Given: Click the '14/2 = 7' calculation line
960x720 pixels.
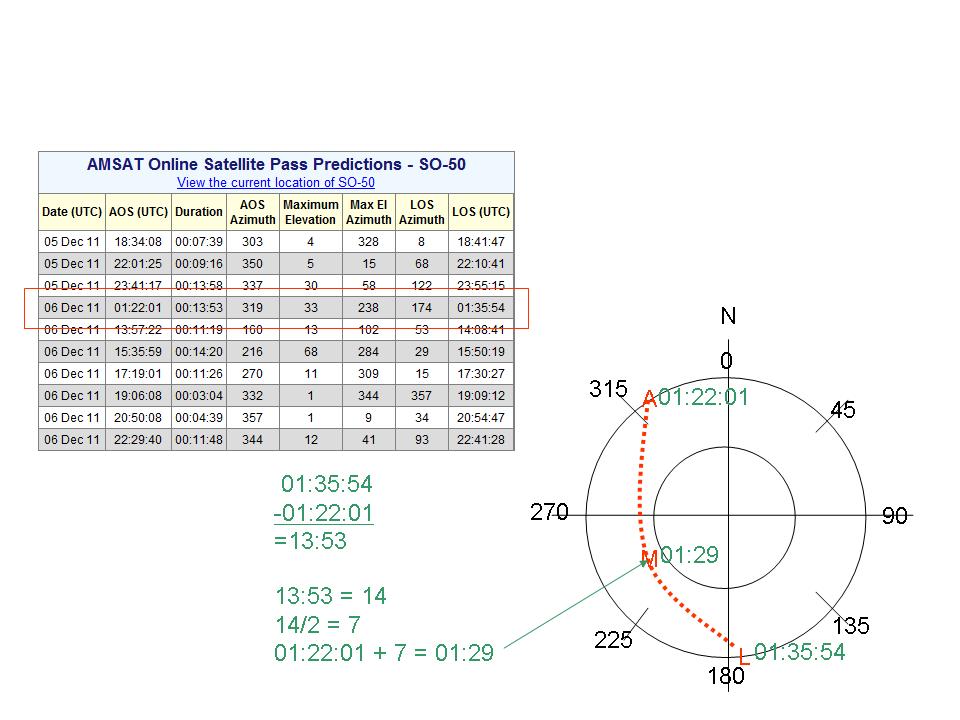Looking at the screenshot, I should (318, 625).
